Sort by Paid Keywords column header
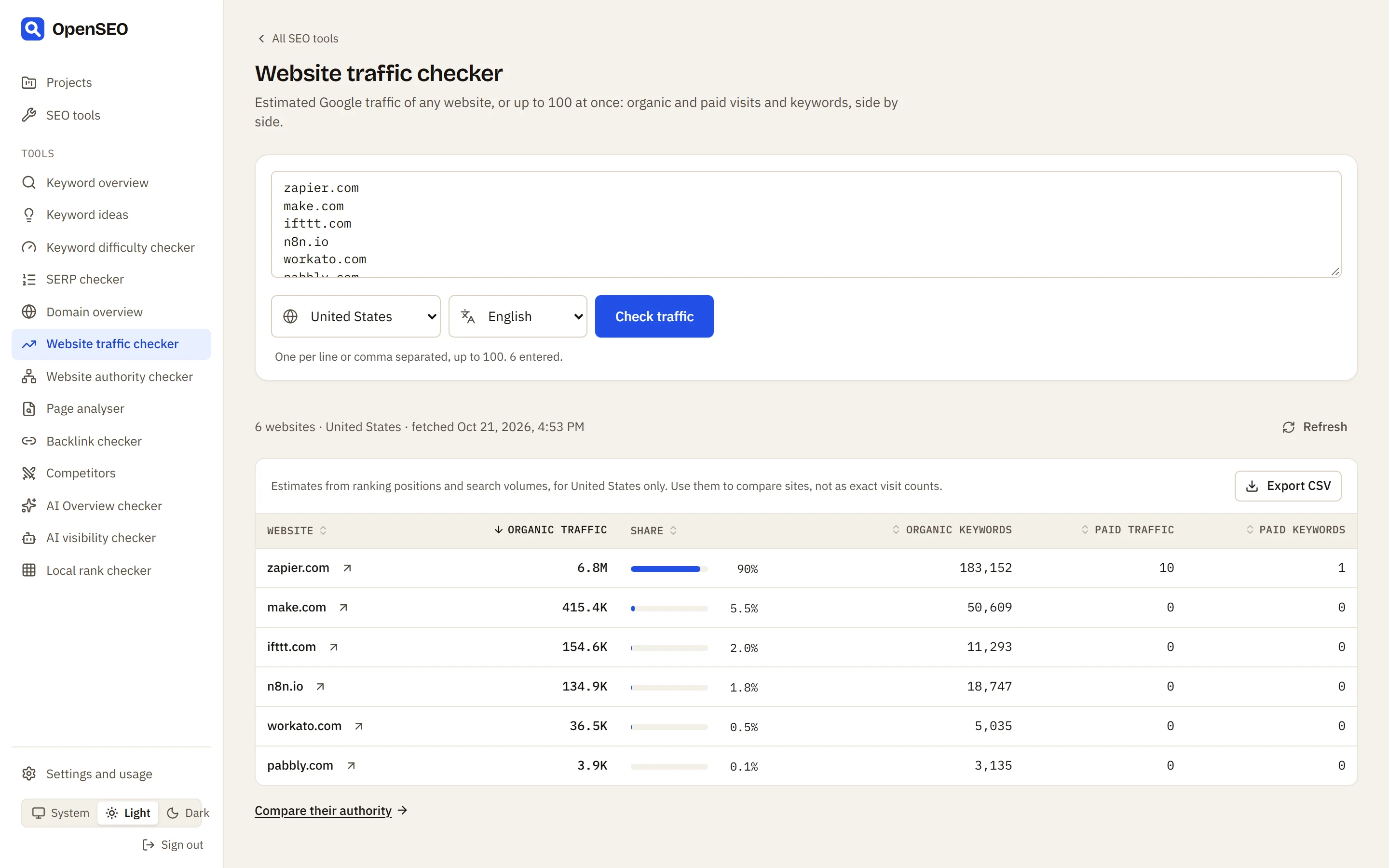 tap(1295, 530)
